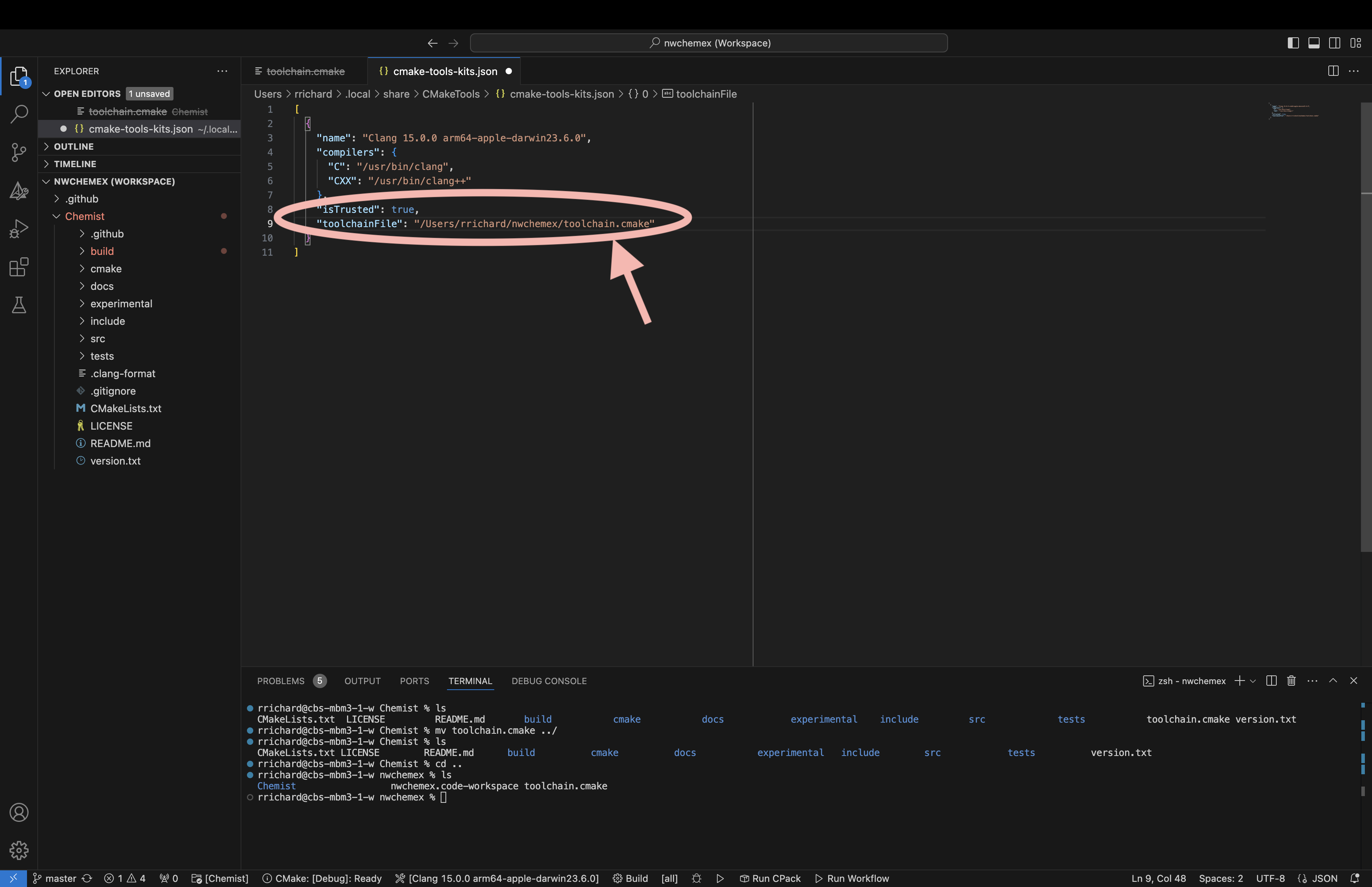
Task: Click the JSON language mode in status bar
Action: coord(1325,877)
